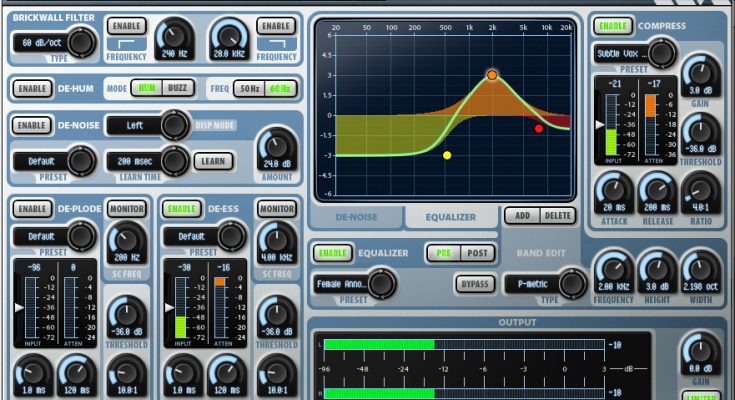This screenshot has height=400, width=735.
Task: Switch De-Hum frequency to 50Hz
Action: (249, 89)
